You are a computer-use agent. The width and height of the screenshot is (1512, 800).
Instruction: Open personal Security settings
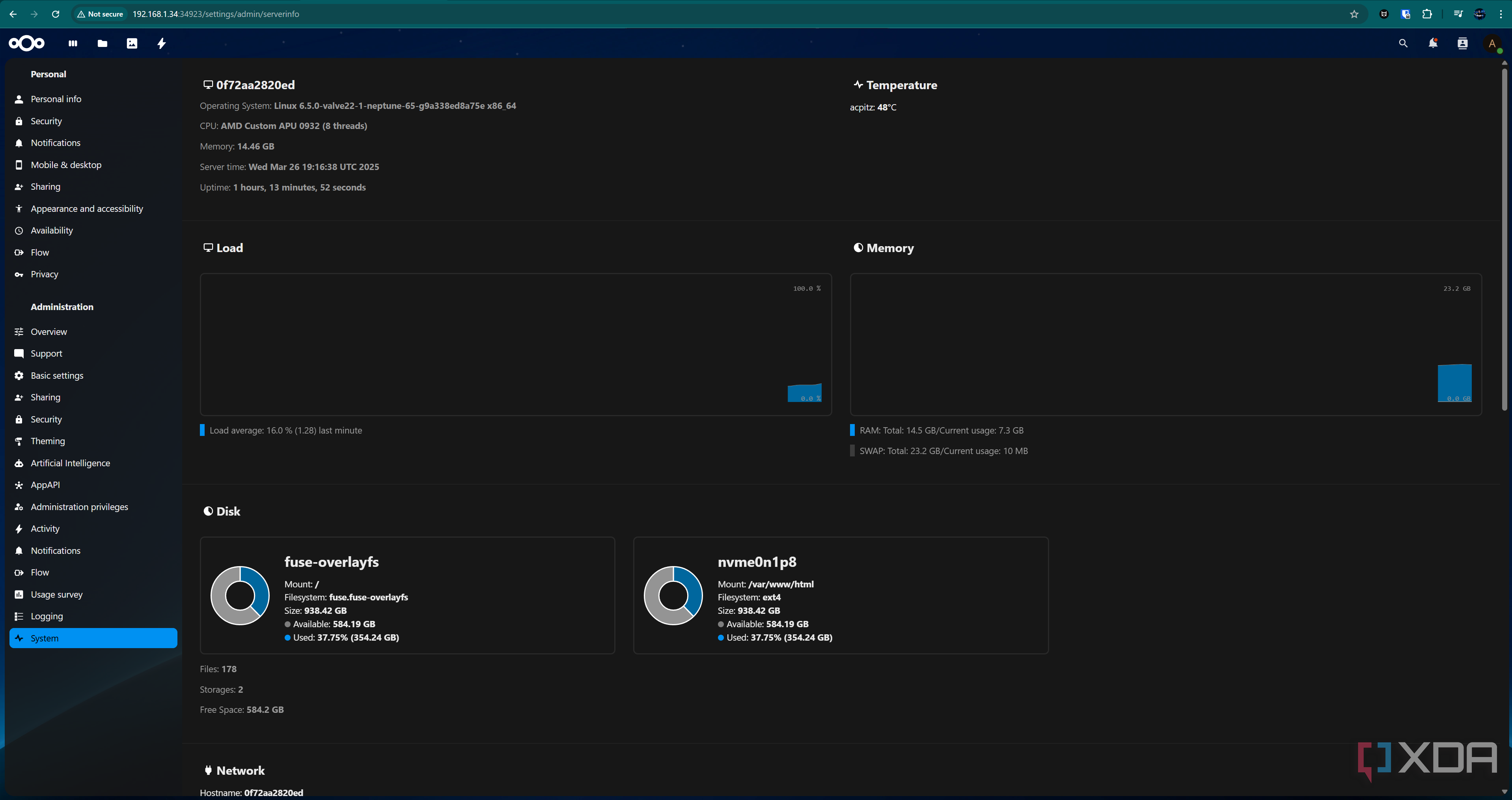(x=93, y=121)
